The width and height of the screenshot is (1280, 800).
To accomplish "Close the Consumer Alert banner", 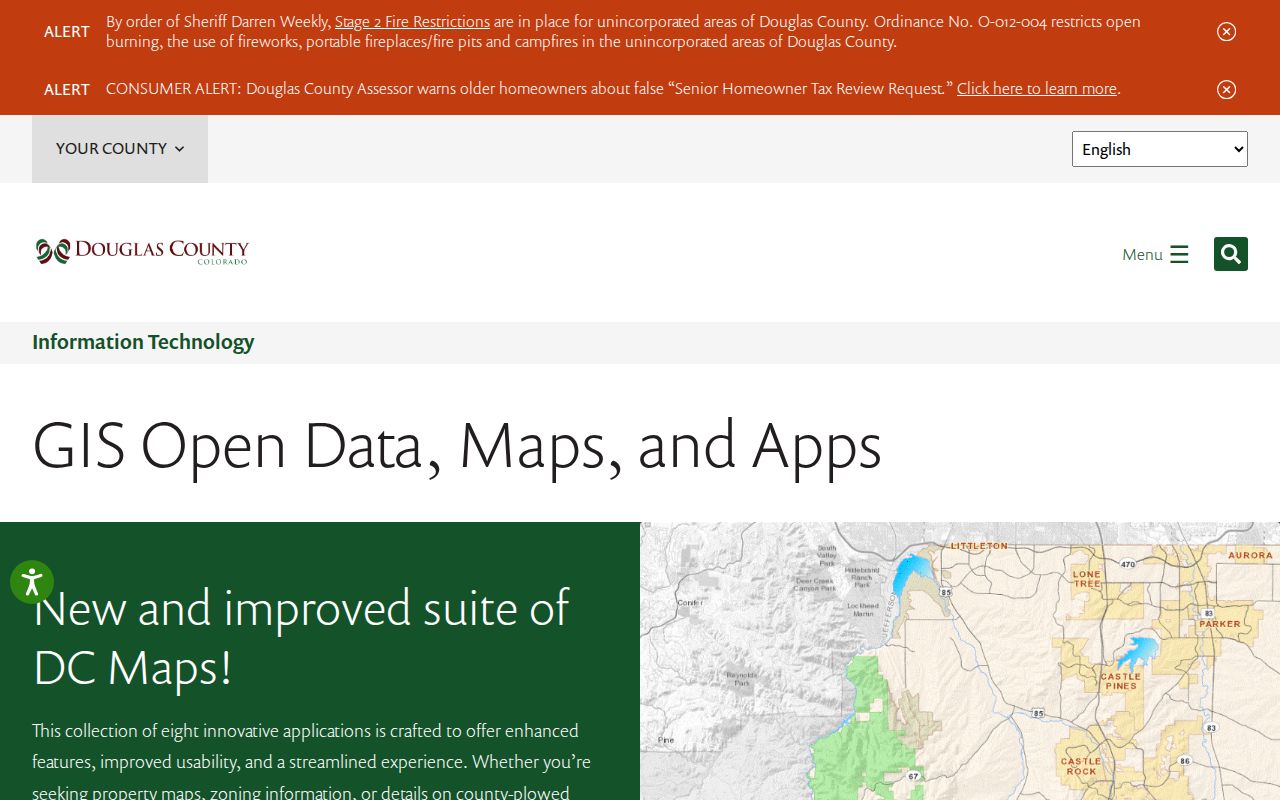I will (1226, 90).
